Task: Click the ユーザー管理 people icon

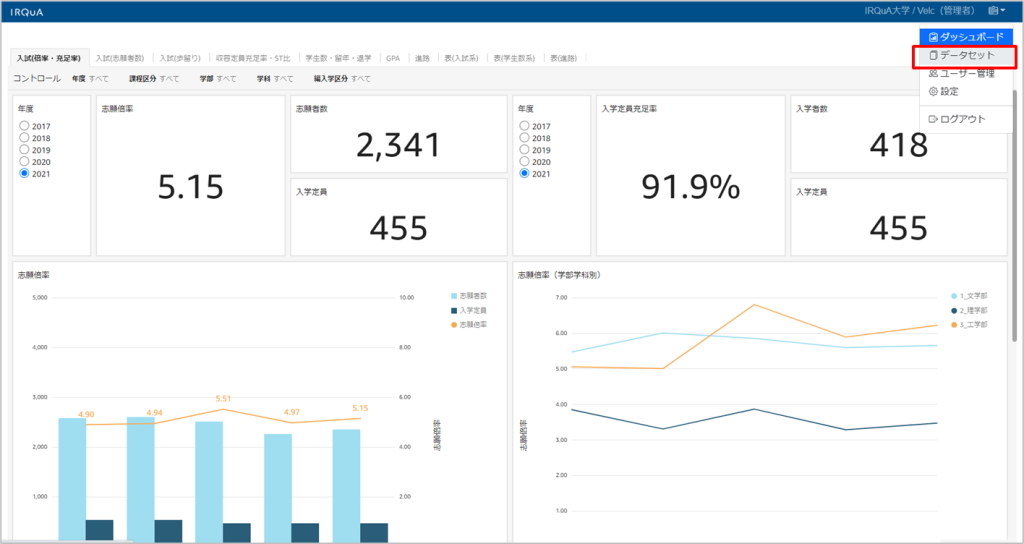Action: [933, 74]
